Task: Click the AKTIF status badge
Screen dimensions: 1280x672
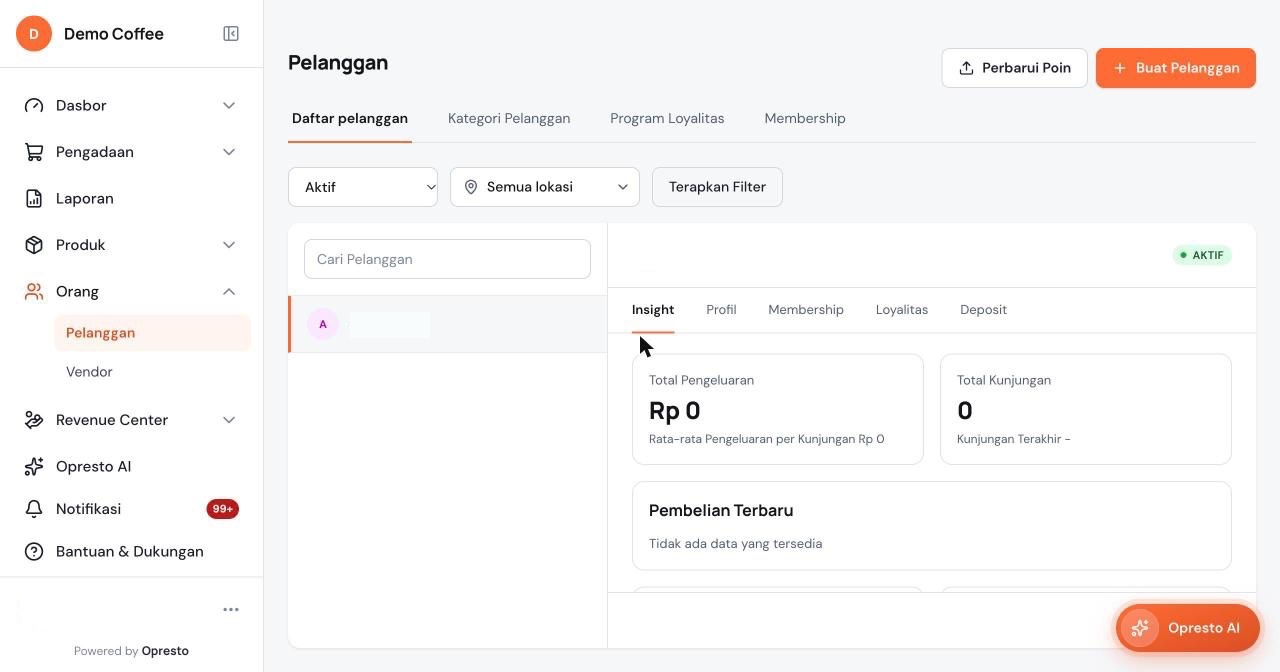Action: pos(1202,255)
